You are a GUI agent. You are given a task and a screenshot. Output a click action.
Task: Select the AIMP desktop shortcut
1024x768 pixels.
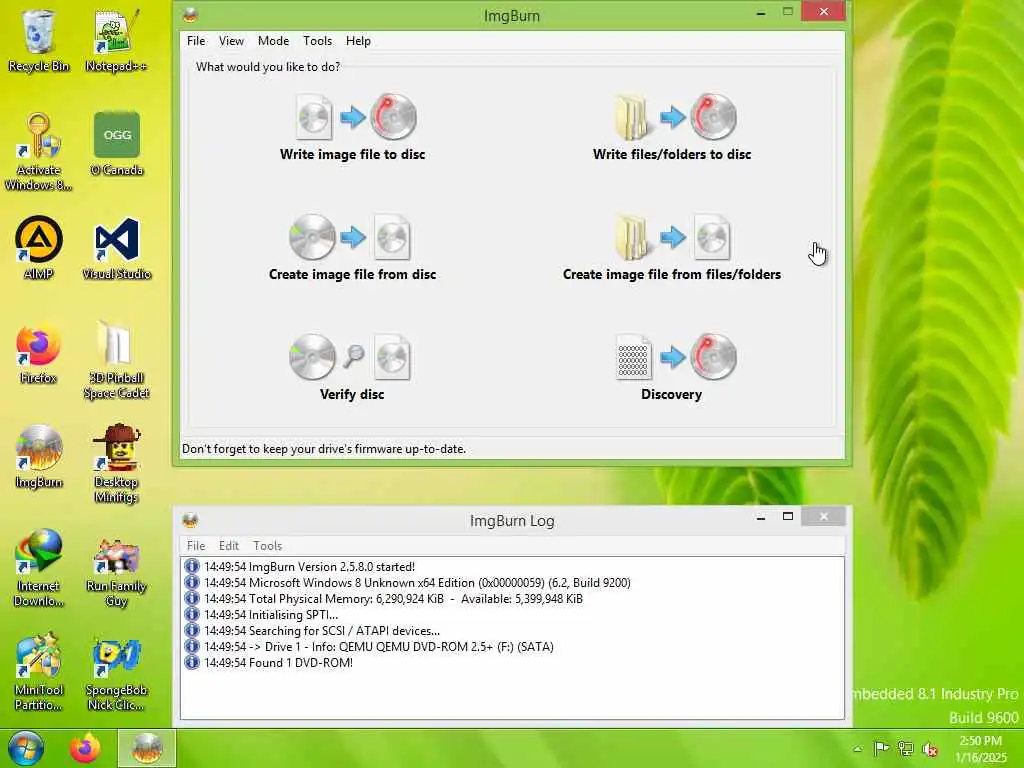tap(39, 248)
